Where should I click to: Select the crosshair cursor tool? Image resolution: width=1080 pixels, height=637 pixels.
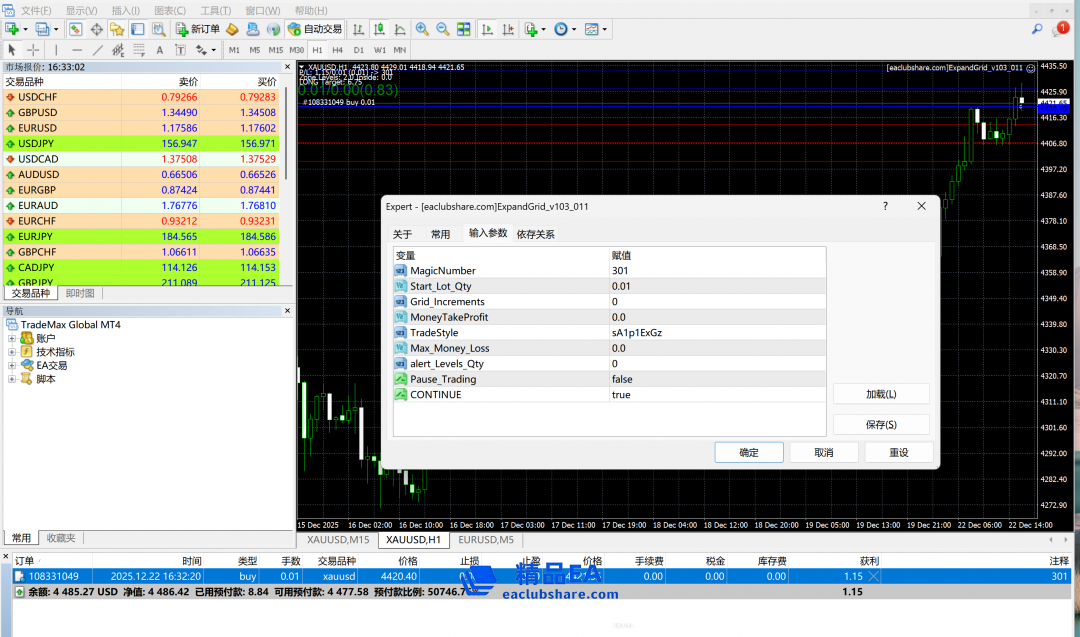[33, 50]
